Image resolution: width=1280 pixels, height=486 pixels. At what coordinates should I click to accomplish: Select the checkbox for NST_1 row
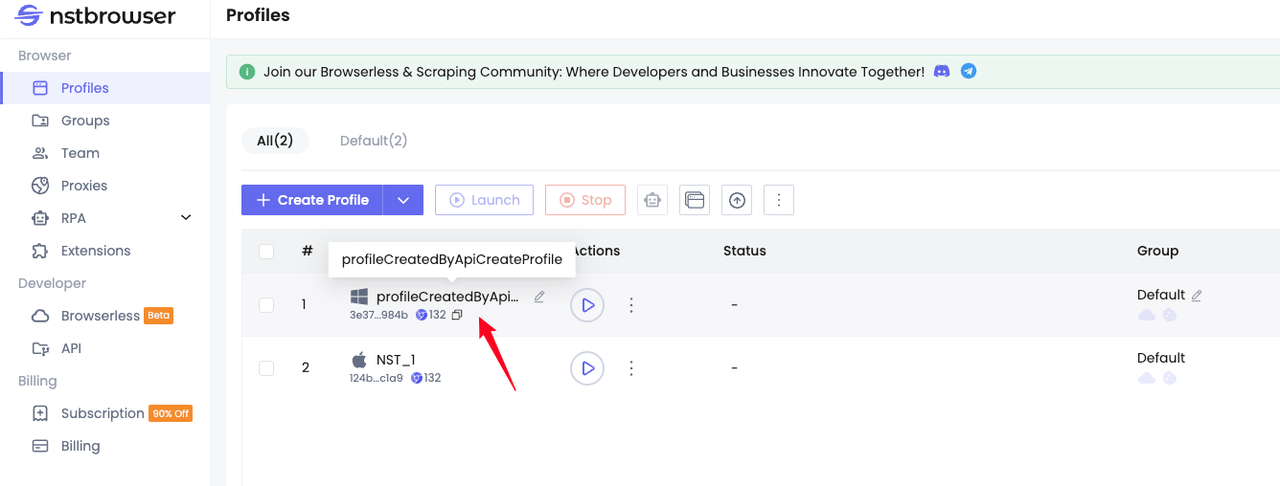[x=267, y=368]
